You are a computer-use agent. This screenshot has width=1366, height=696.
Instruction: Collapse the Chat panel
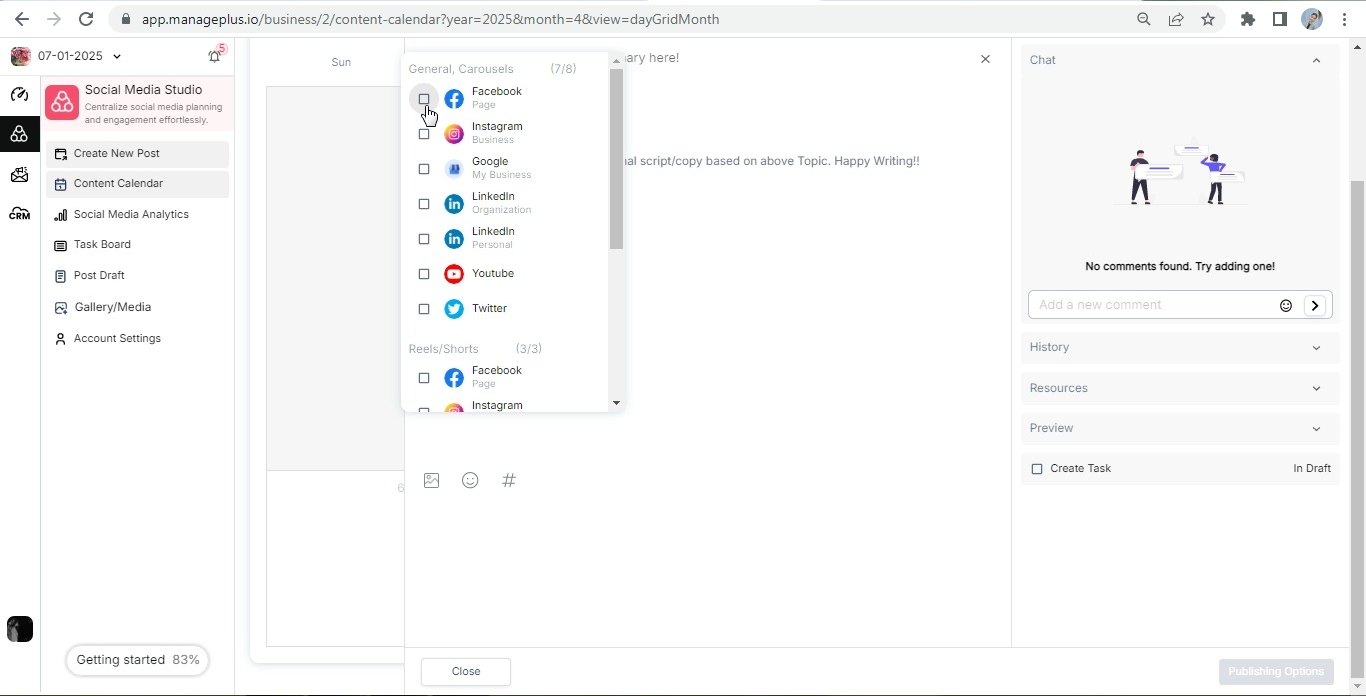(x=1316, y=60)
